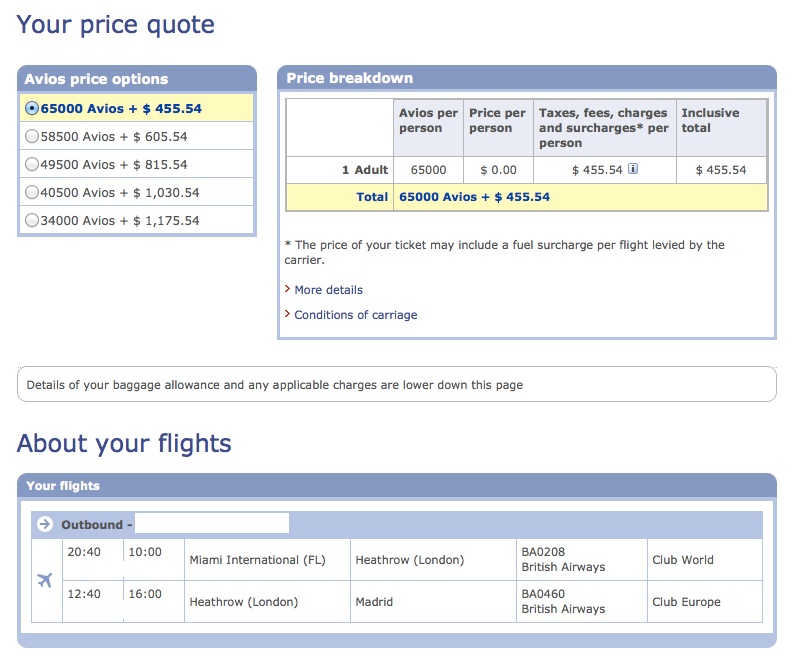Select the 65000 Avios + $455.54 option

tap(33, 108)
